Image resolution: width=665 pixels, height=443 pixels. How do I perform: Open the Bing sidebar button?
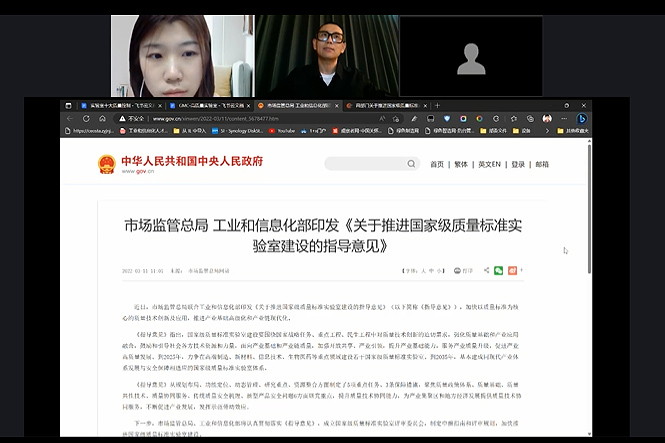[x=582, y=119]
